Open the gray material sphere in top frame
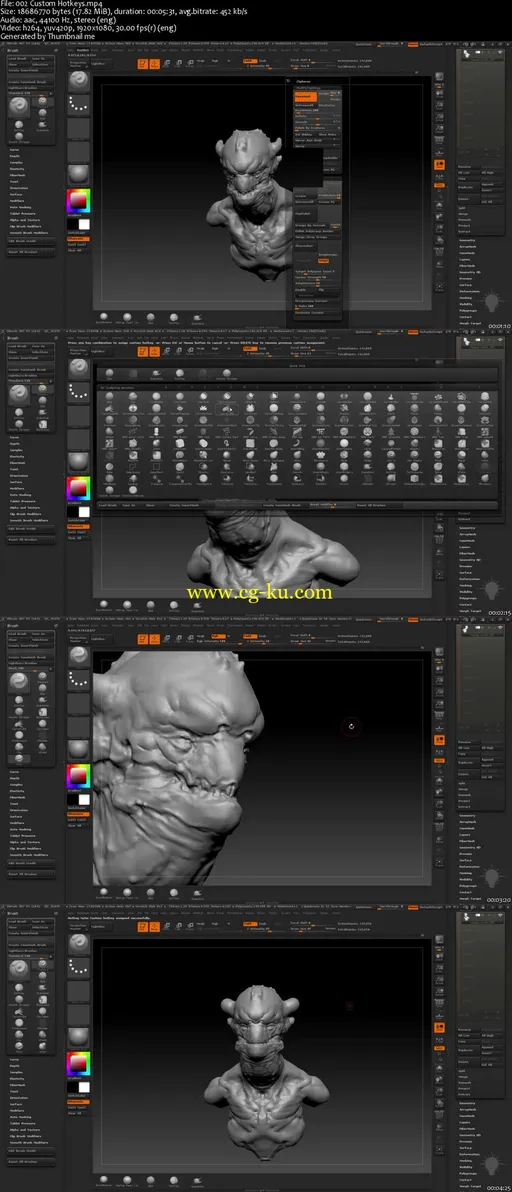 (78, 173)
